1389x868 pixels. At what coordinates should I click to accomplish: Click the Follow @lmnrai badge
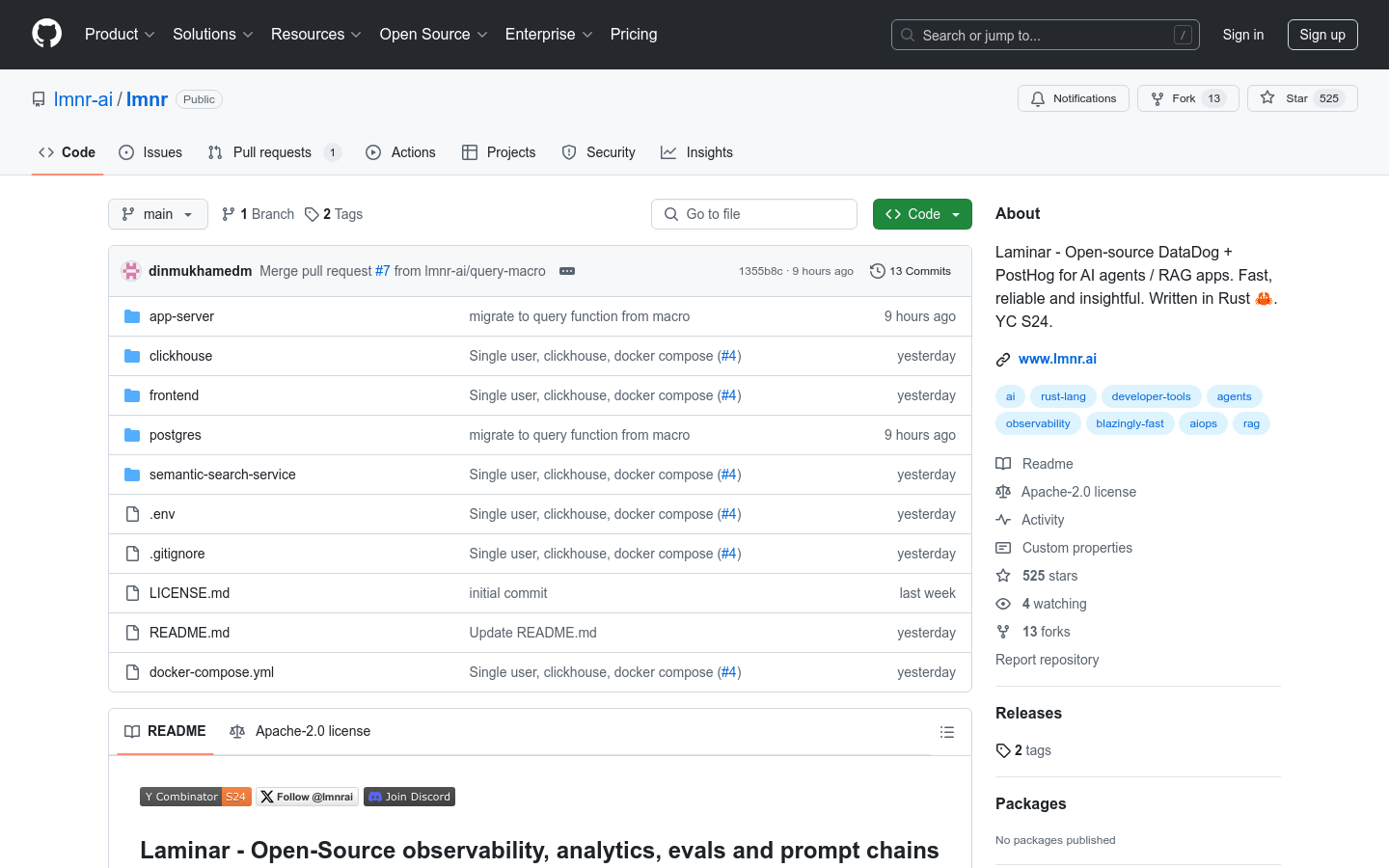(x=307, y=797)
